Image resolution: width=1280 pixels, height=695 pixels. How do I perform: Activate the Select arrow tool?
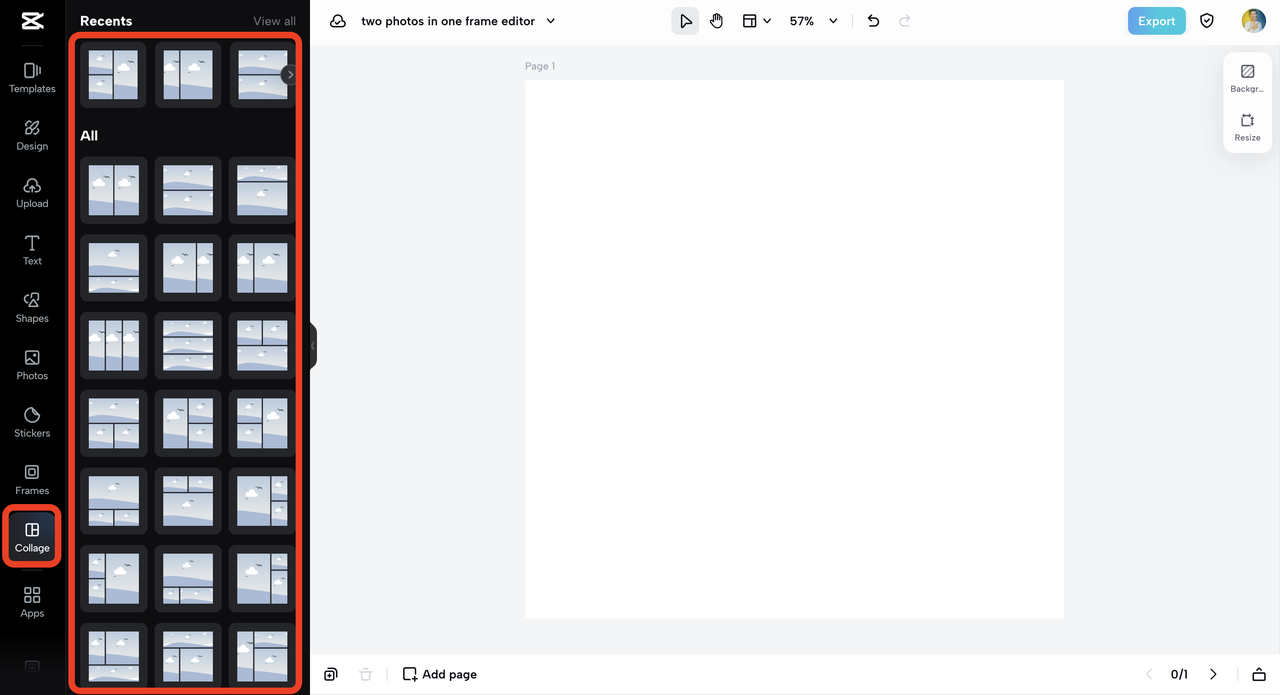[685, 21]
